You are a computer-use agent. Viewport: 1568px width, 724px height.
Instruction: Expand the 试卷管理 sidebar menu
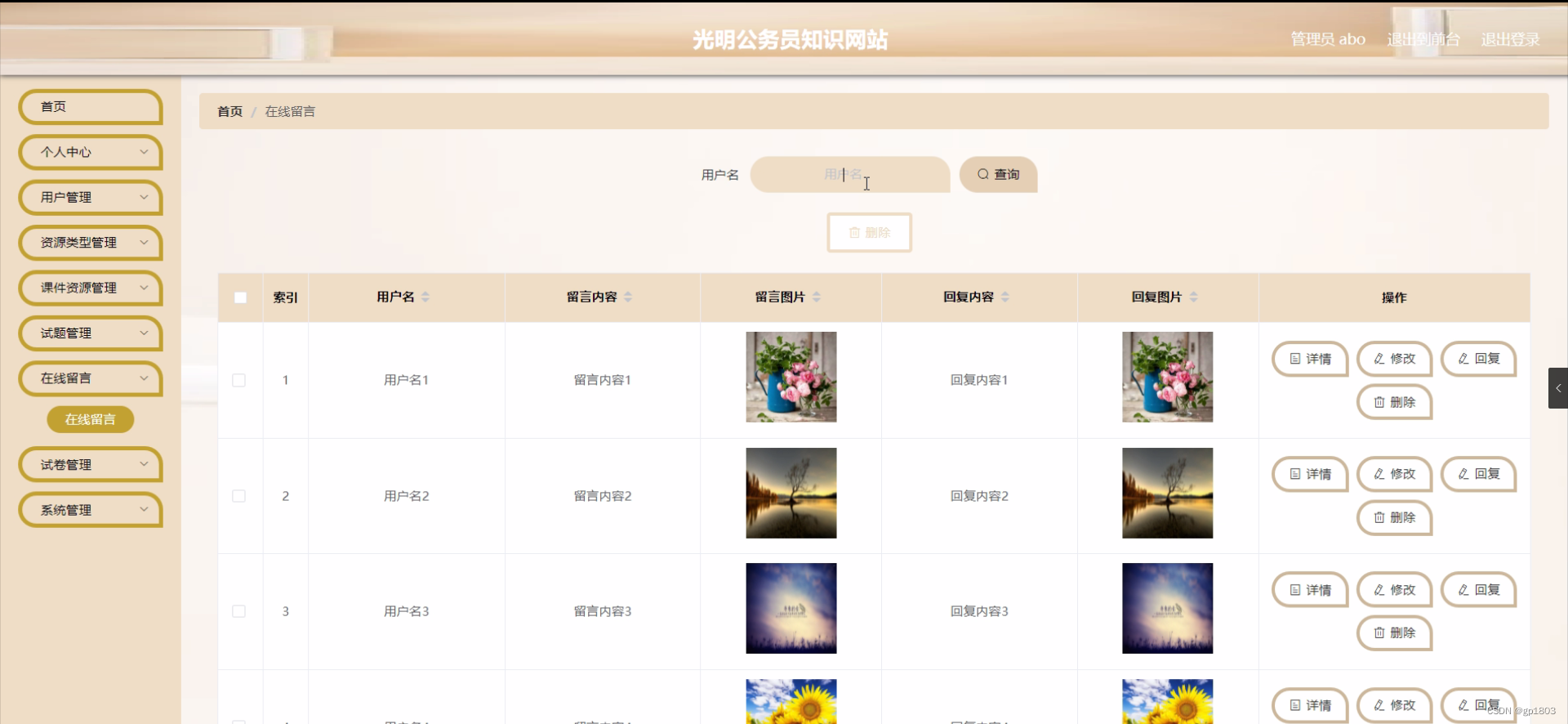pyautogui.click(x=91, y=465)
